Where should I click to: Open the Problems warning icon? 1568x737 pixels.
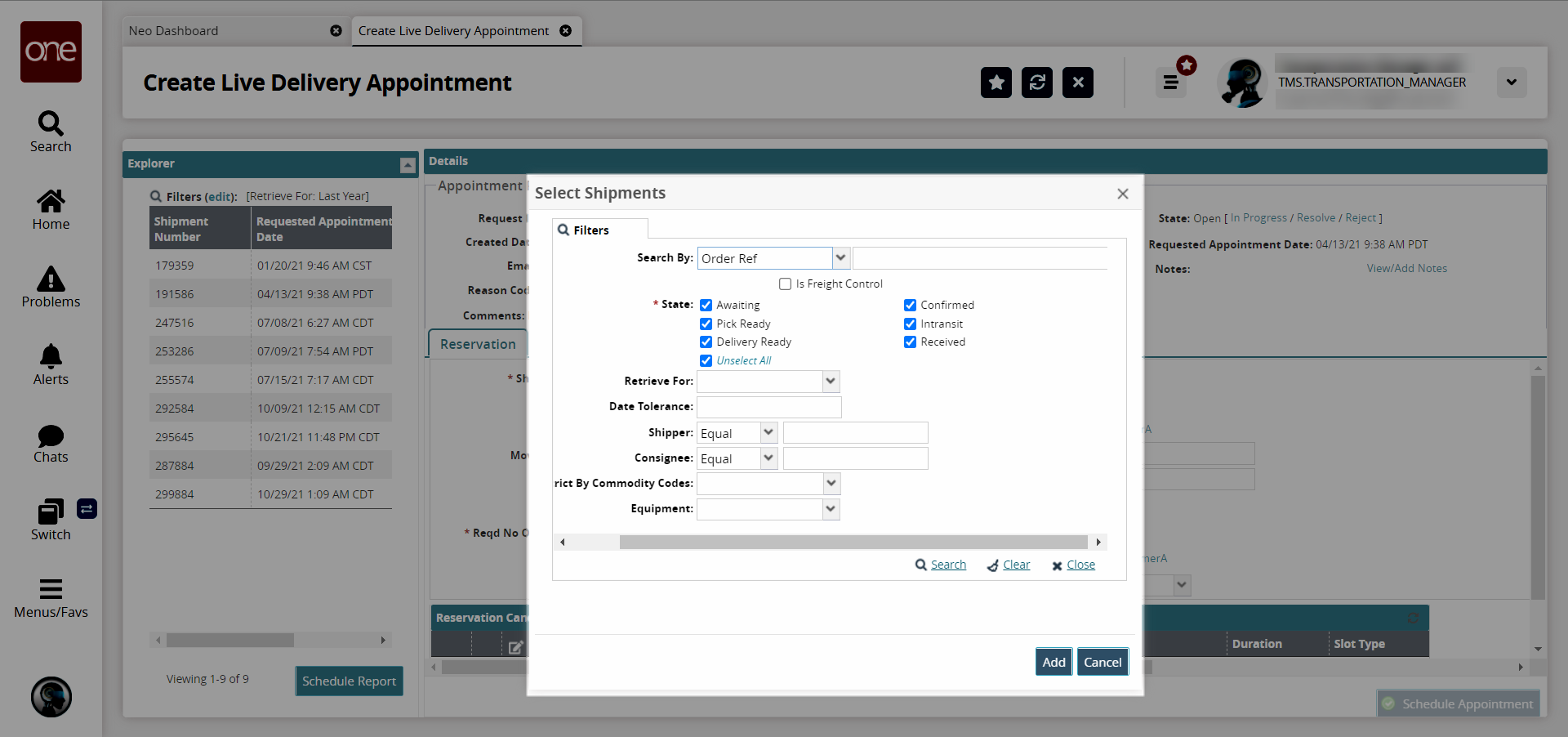(51, 279)
